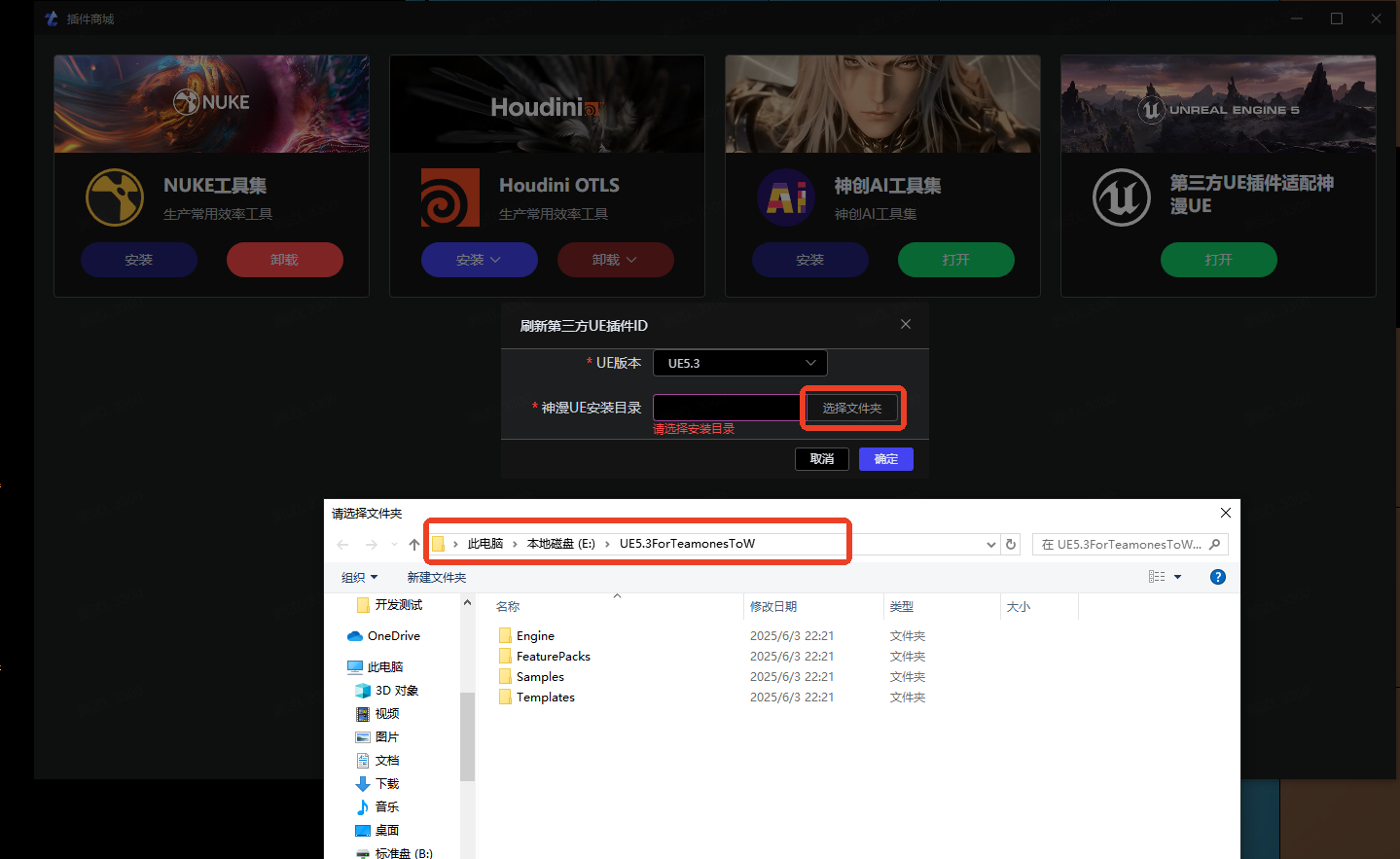Click the search magnifier icon

pos(1214,545)
